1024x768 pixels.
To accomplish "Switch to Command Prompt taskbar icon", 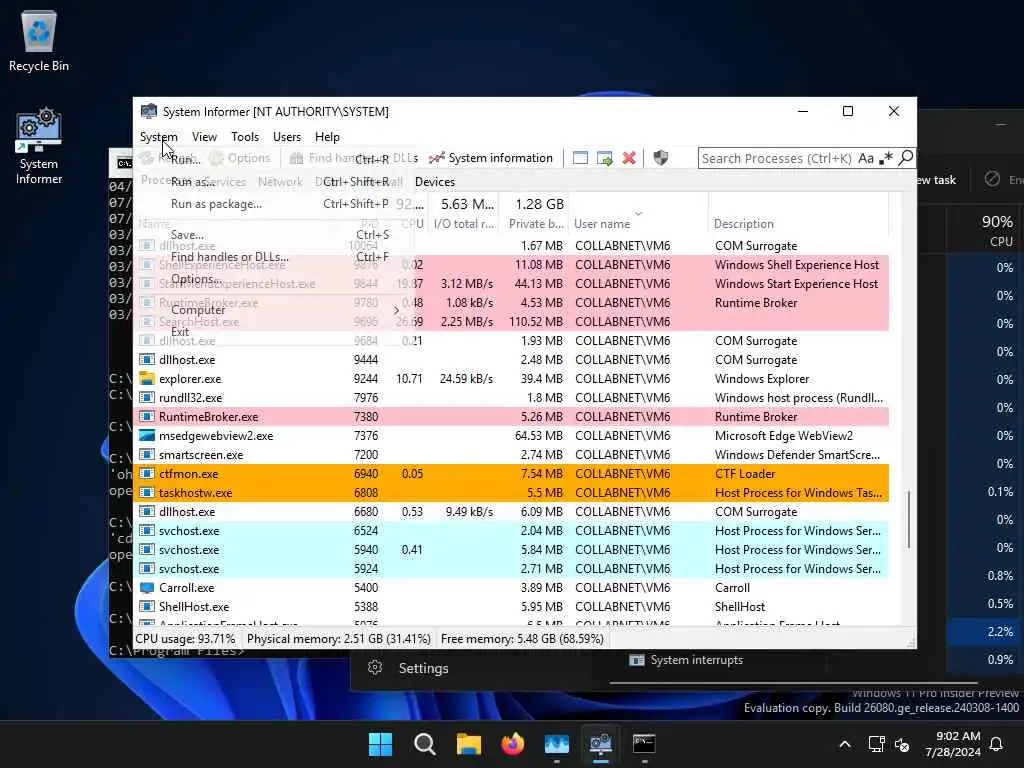I will [x=644, y=744].
